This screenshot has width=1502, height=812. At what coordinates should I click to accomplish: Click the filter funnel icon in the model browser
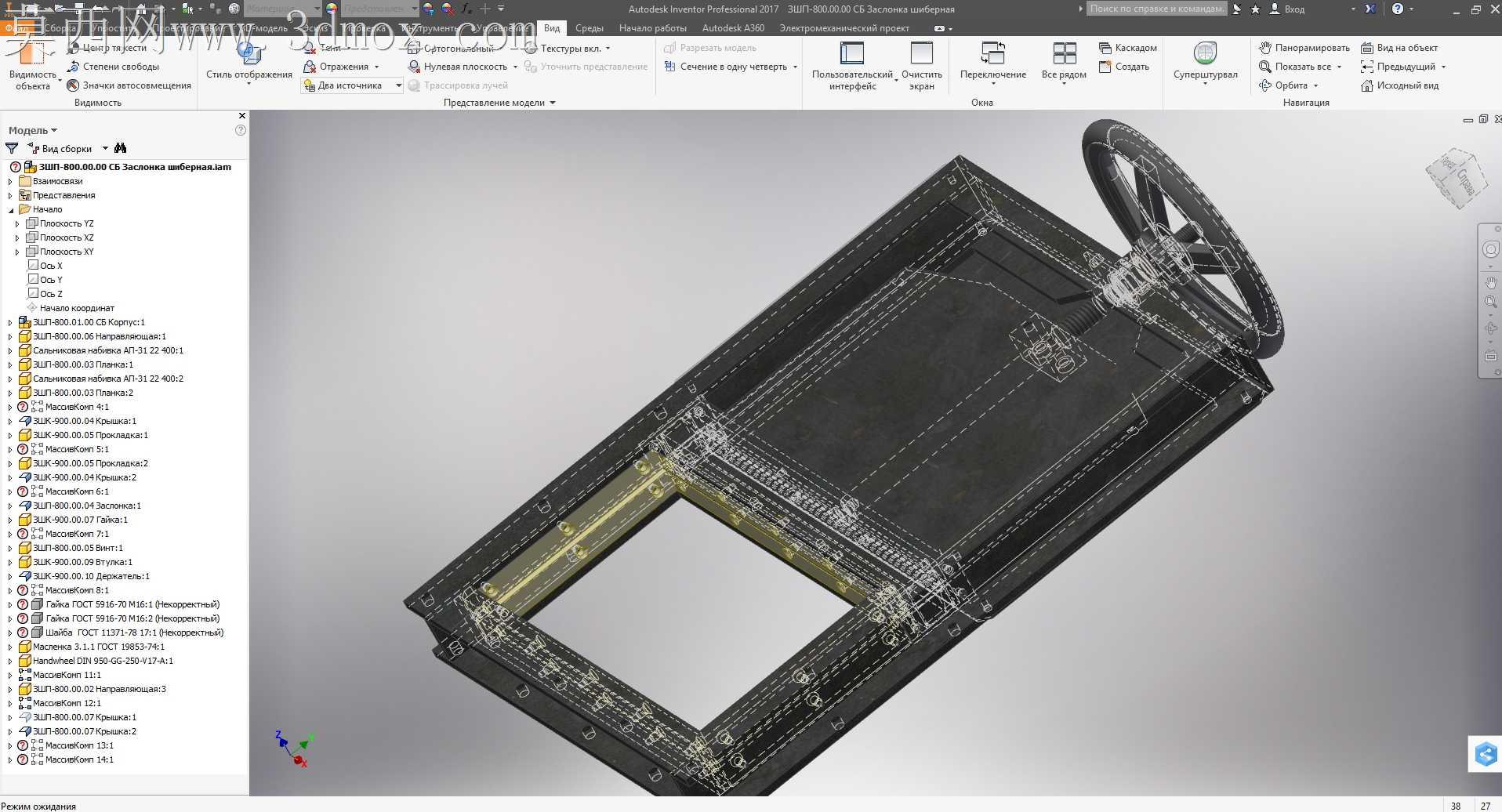point(12,148)
